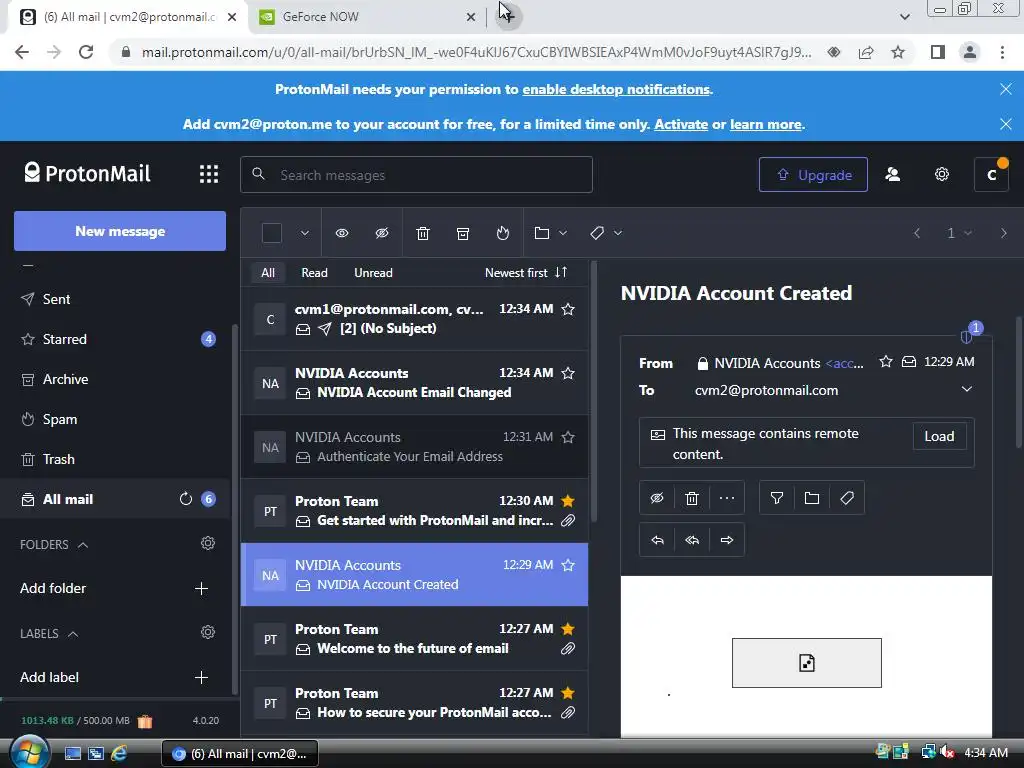Open Folders settings gear in sidebar

[208, 543]
